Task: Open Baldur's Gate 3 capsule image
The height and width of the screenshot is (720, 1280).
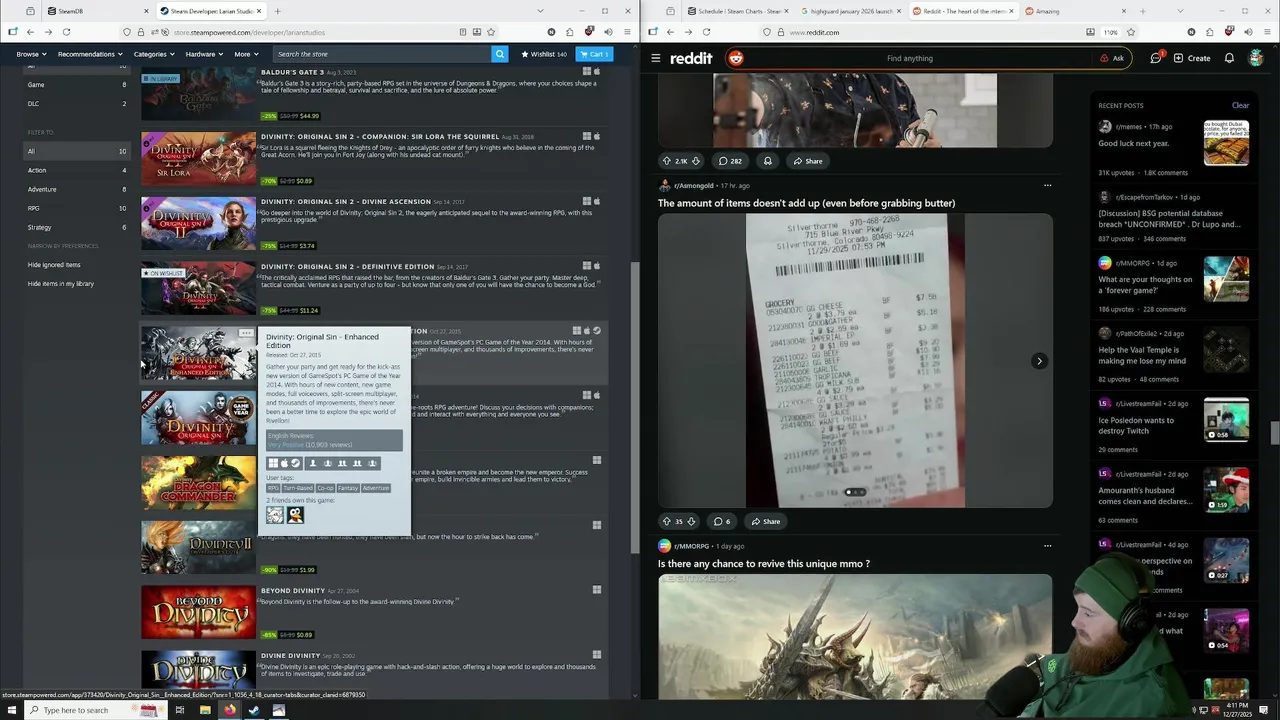Action: tap(198, 94)
